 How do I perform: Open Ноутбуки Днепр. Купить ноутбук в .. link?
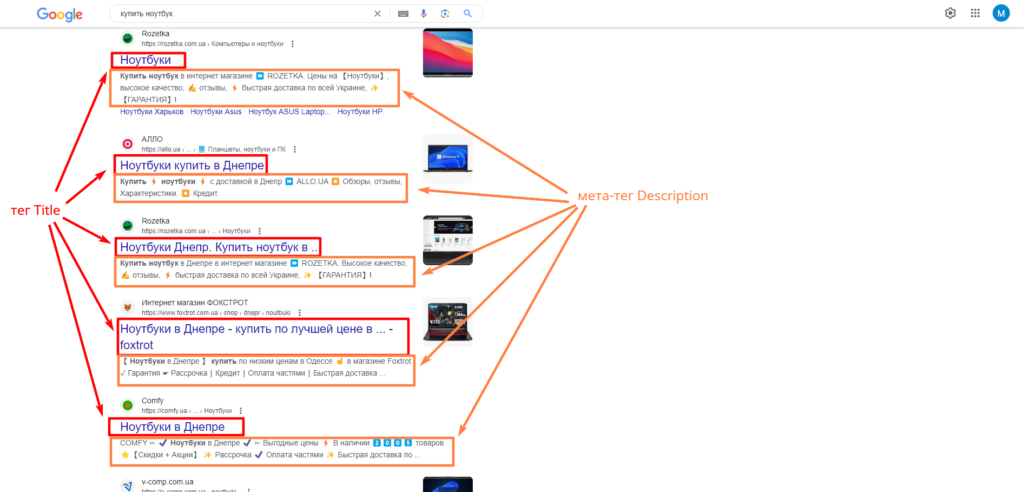[219, 248]
